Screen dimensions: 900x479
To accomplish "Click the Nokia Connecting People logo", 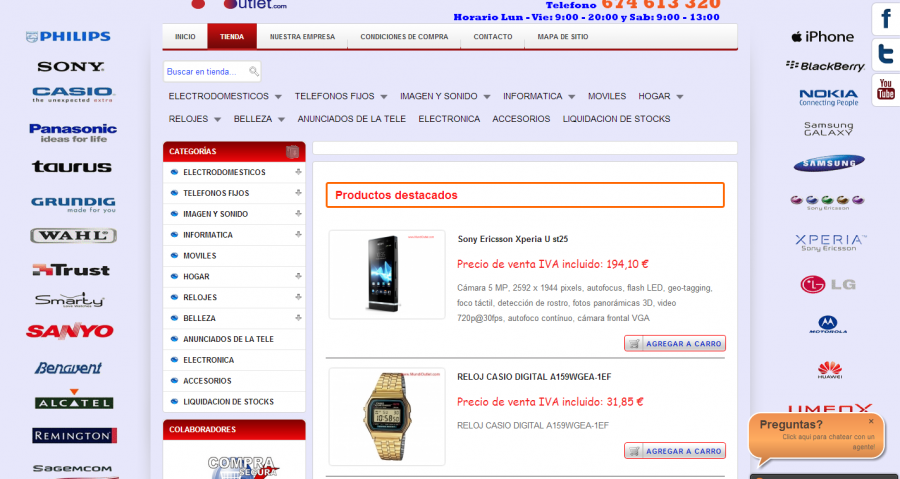I will point(828,98).
